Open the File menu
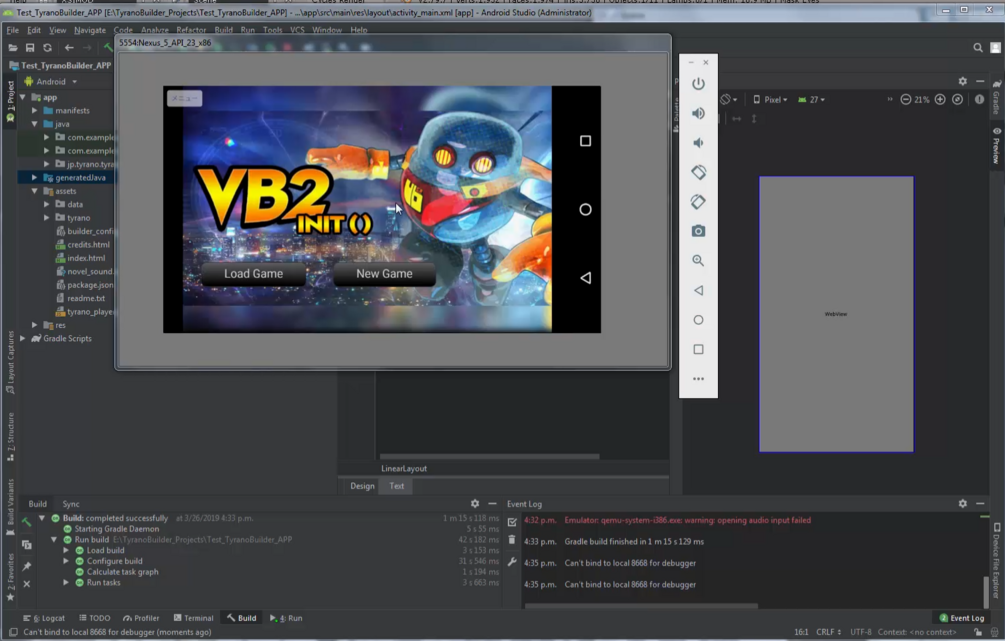Viewport: 1005px width, 641px height. (x=12, y=30)
